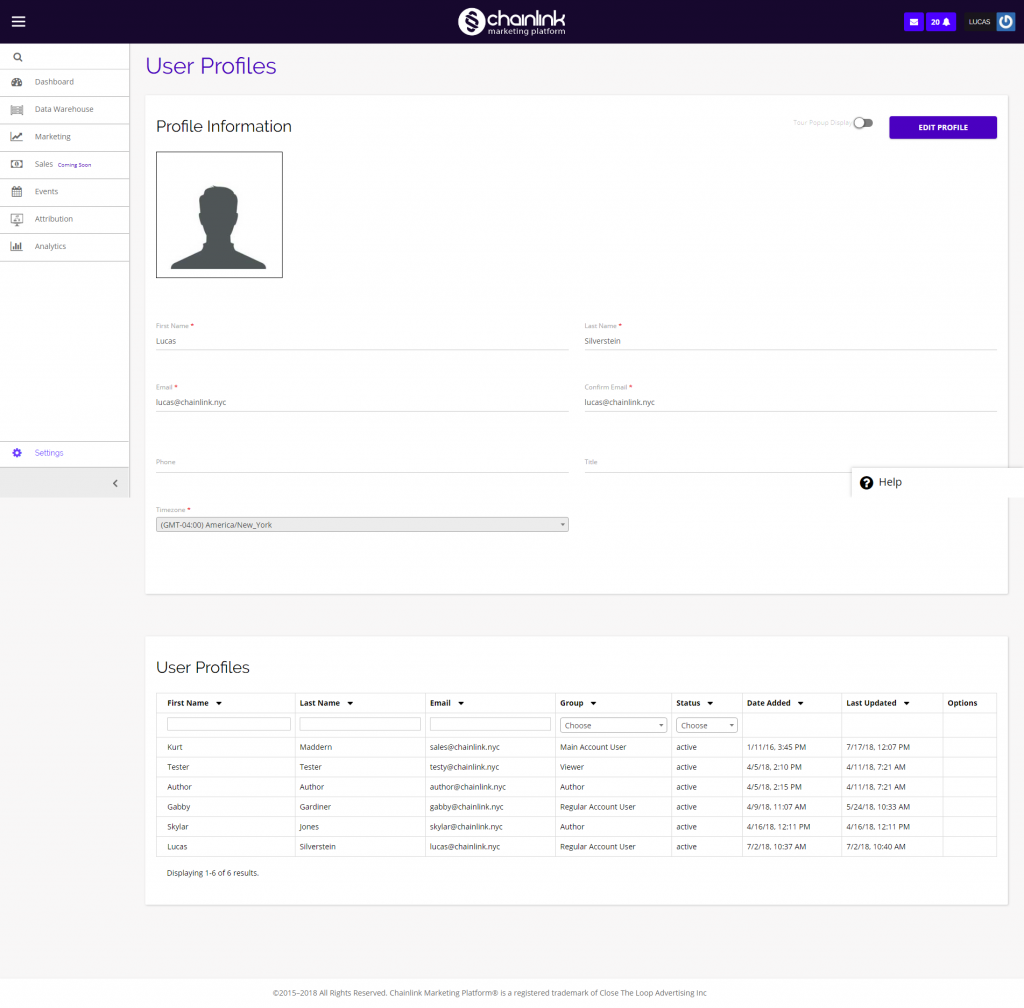Open the Status filter Choose dropdown
1024x1008 pixels.
point(706,724)
